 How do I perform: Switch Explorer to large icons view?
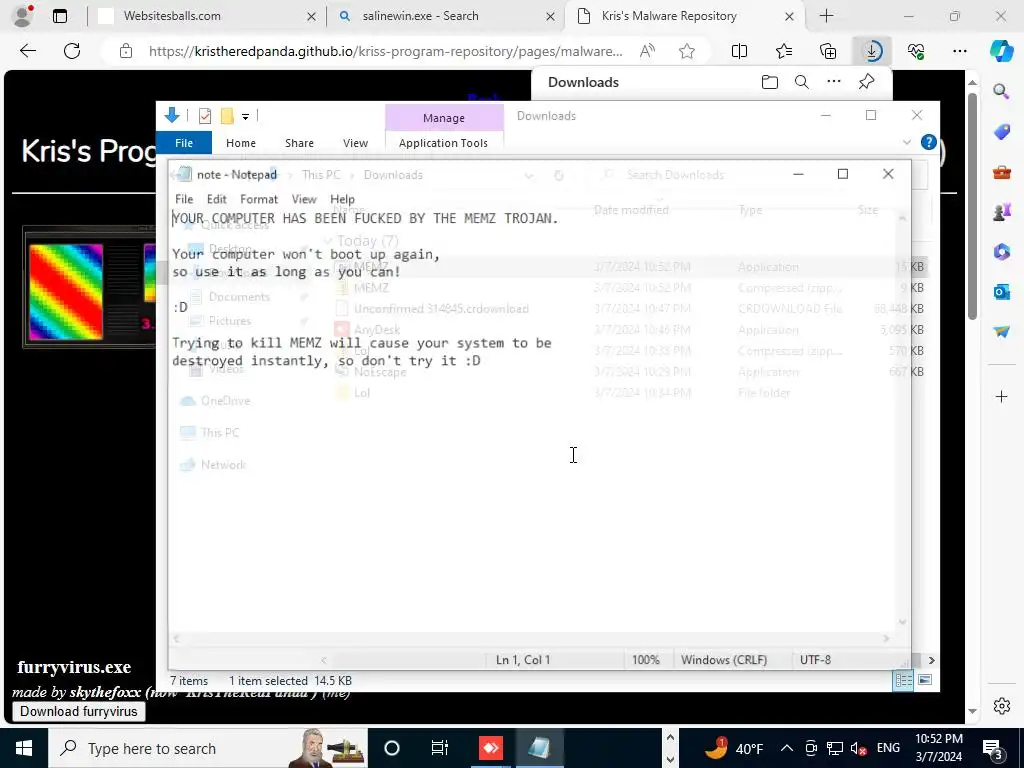pyautogui.click(x=925, y=680)
